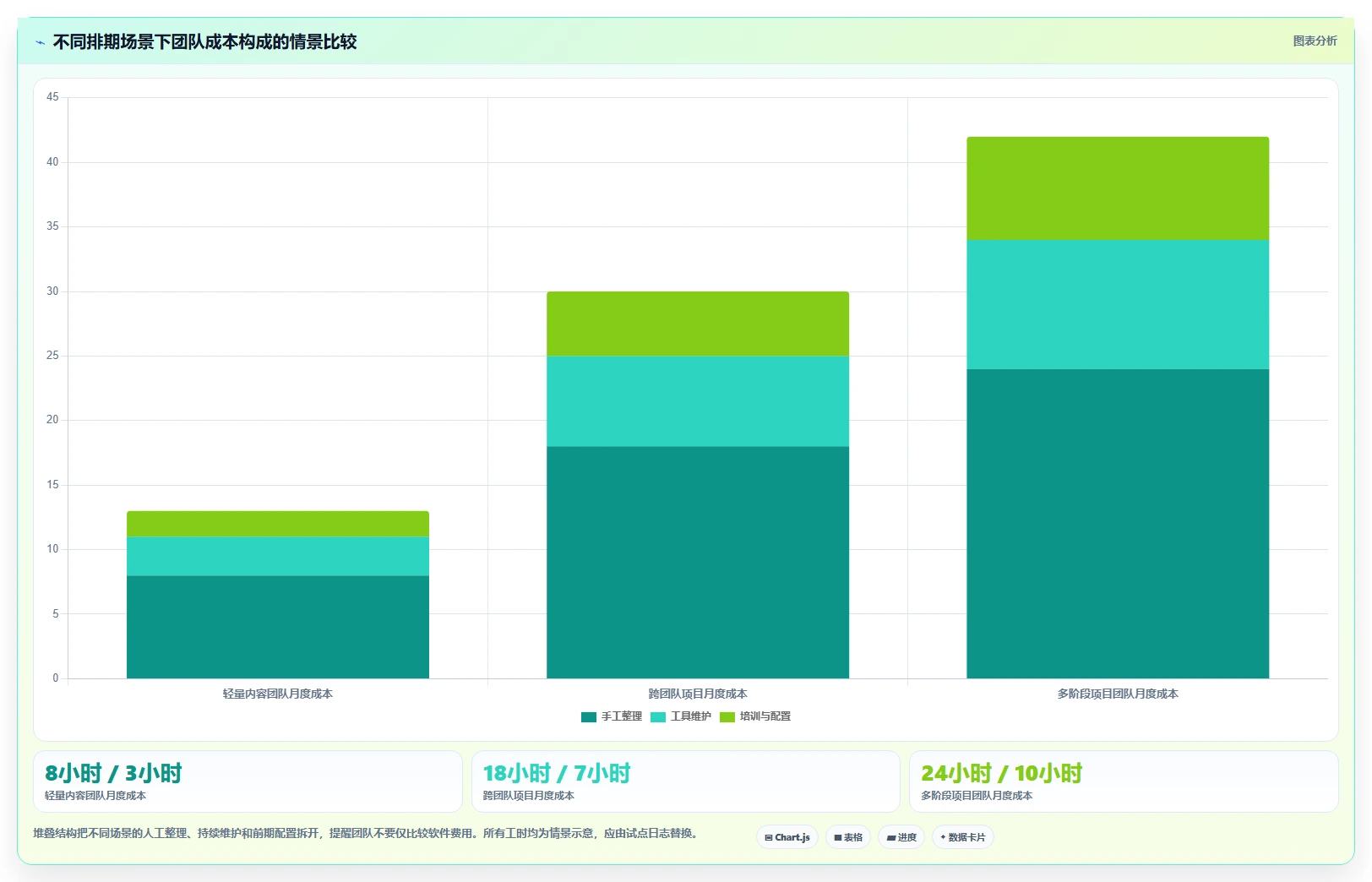Click the 跨团队项目月度成本 caption in second card
Viewport: 1372px width, 882px height.
529,796
